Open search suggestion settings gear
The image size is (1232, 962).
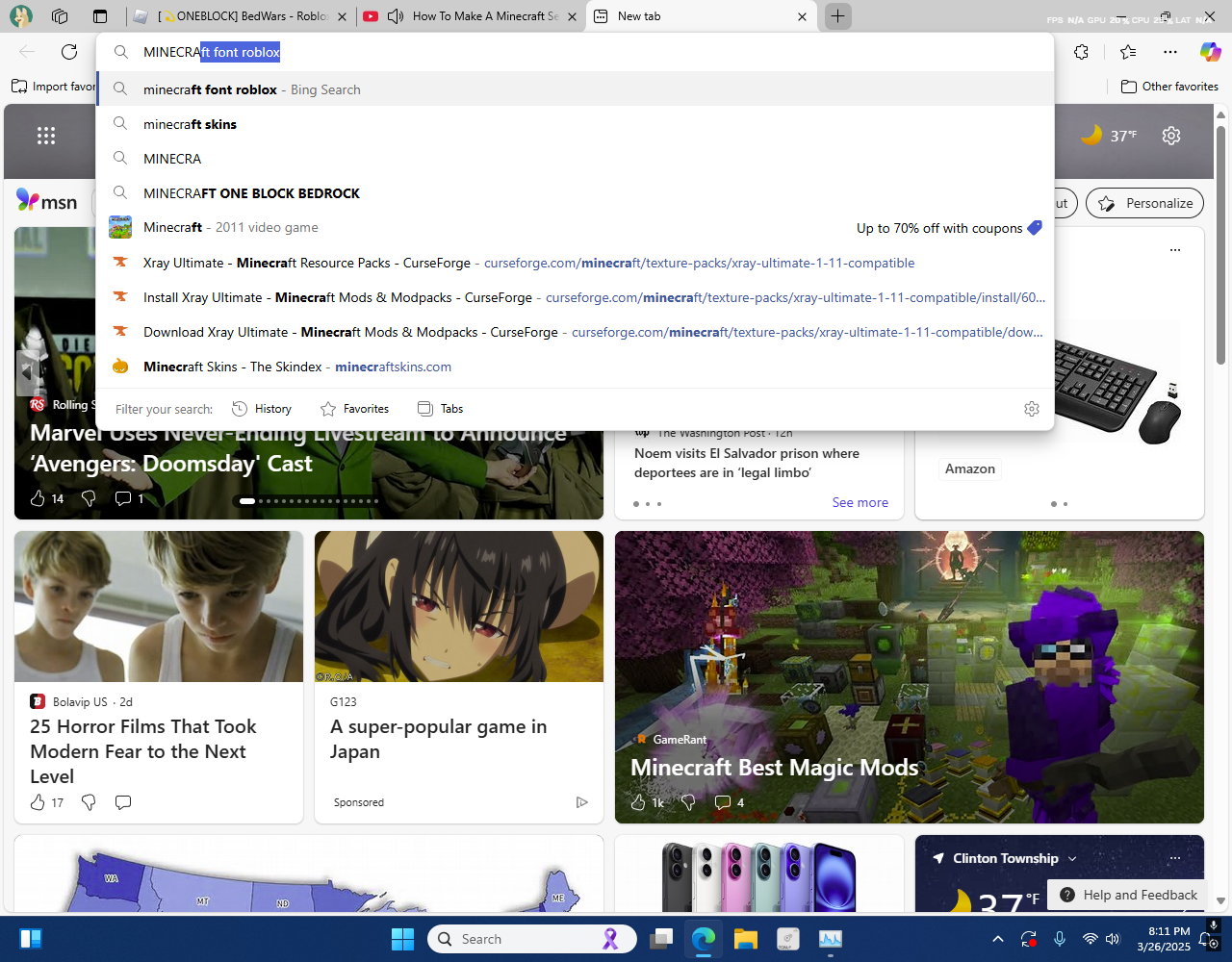click(1032, 409)
